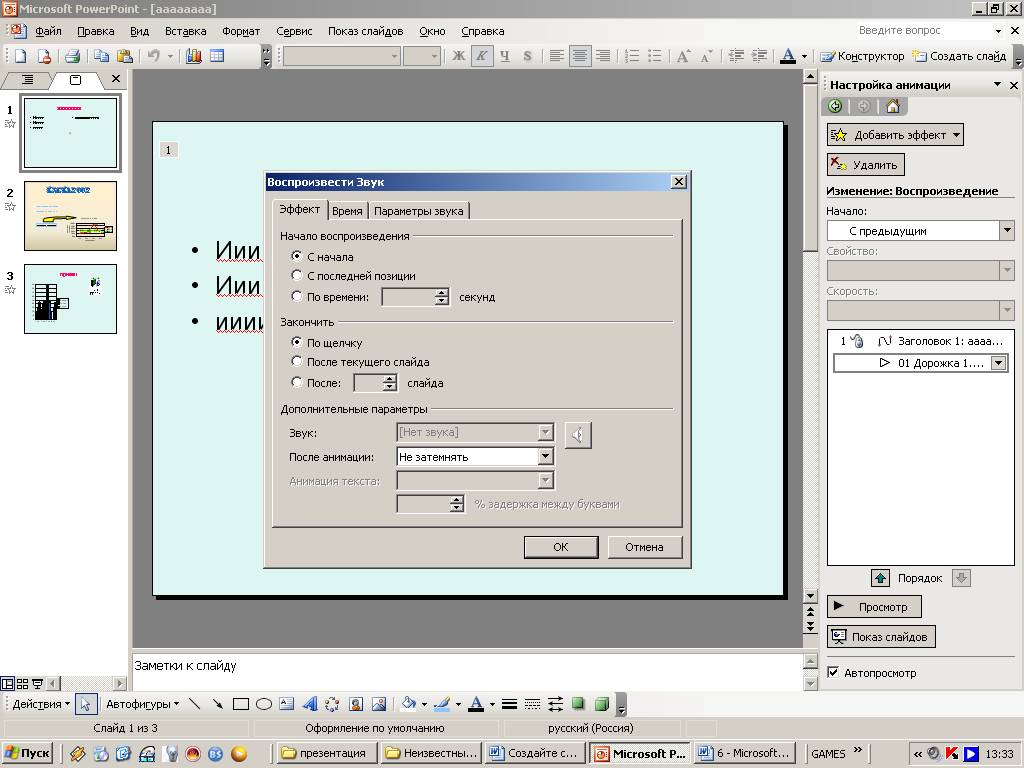
Task: Toggle italic (К) formatting
Action: pyautogui.click(x=482, y=56)
